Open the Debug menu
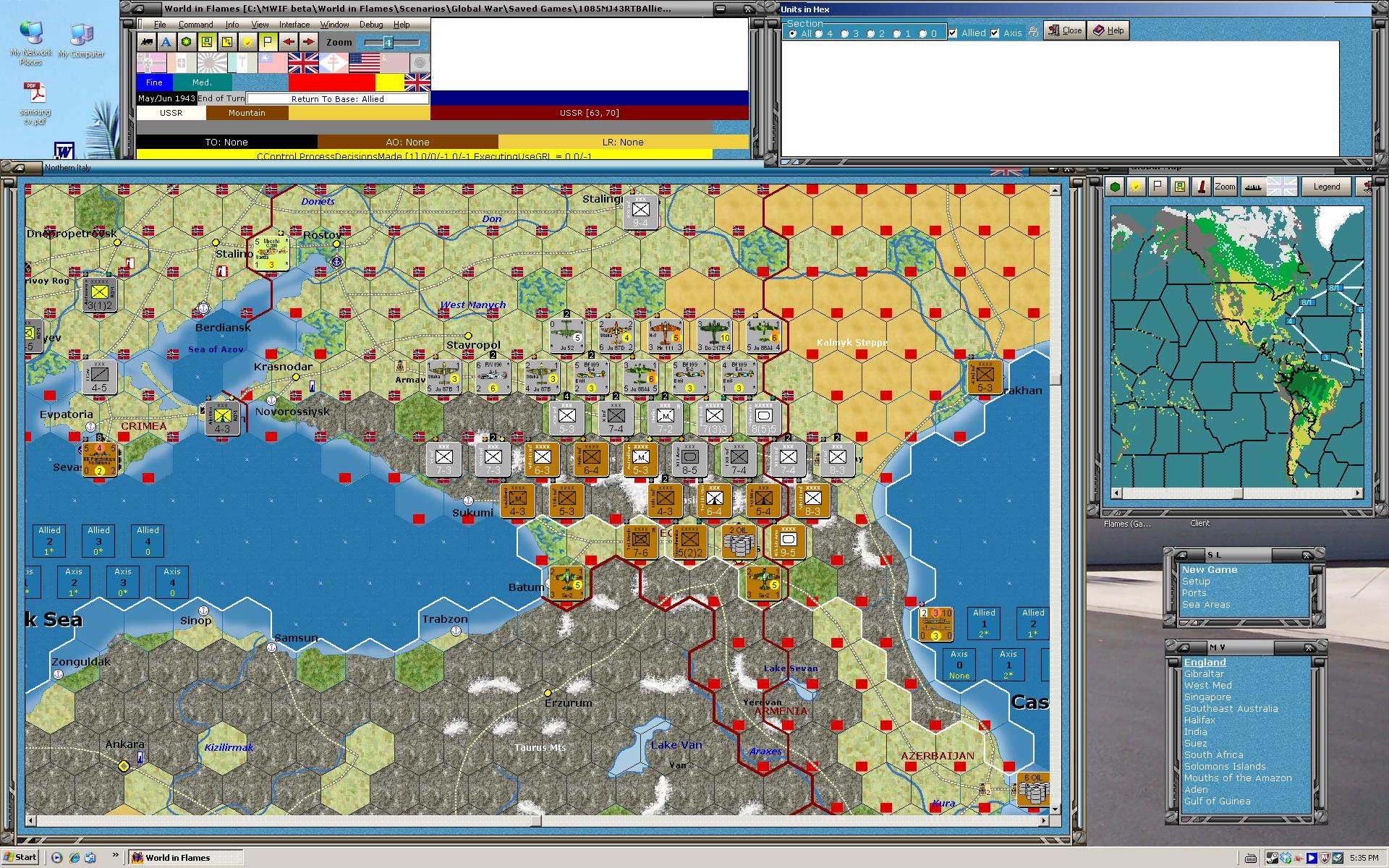The image size is (1389, 868). tap(371, 25)
